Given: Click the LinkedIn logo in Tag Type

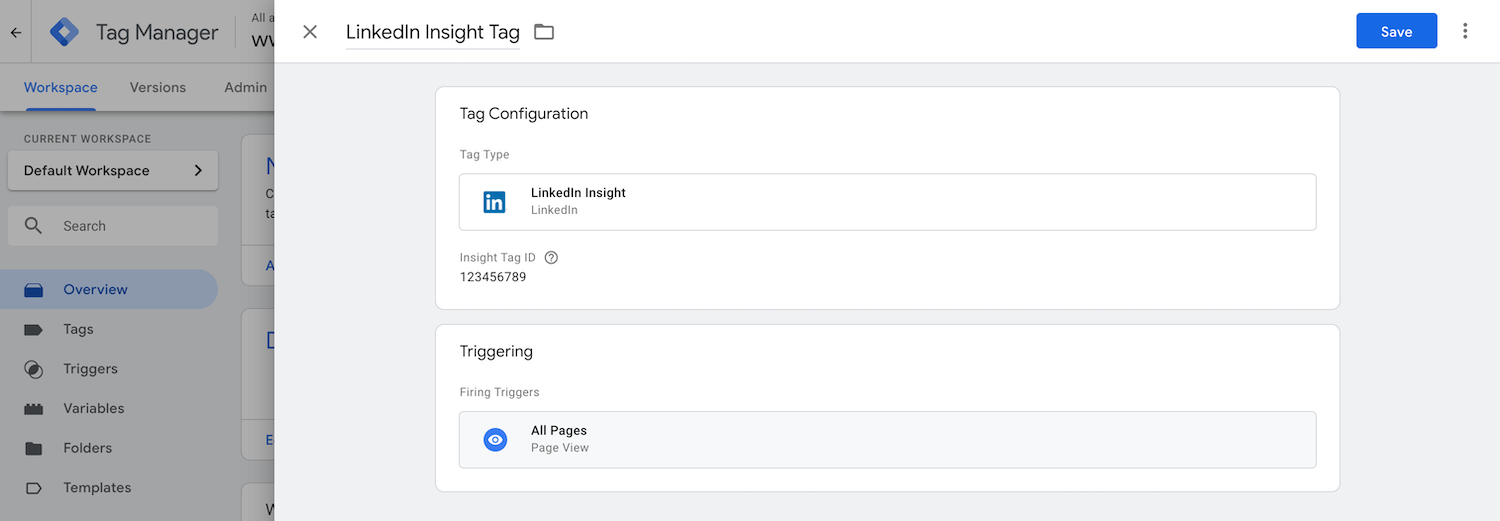Looking at the screenshot, I should pos(494,202).
